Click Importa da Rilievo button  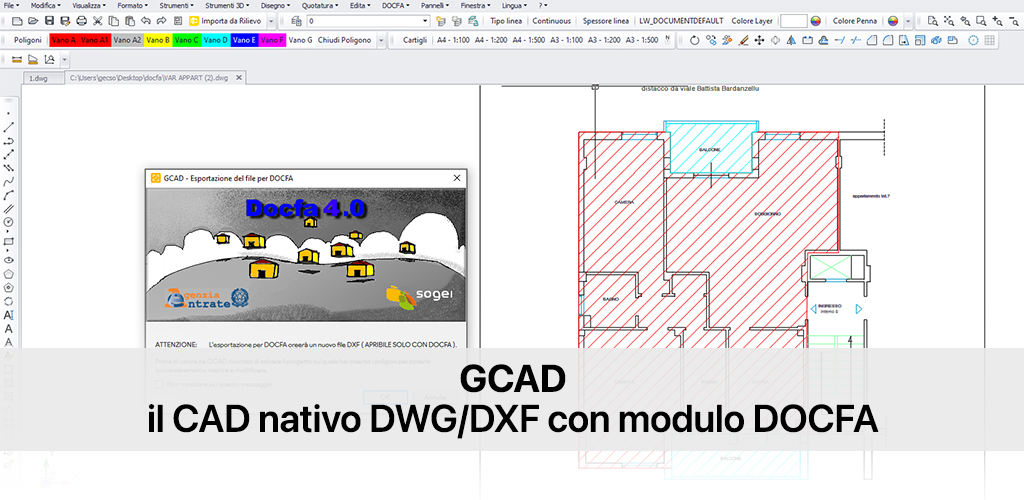[225, 21]
